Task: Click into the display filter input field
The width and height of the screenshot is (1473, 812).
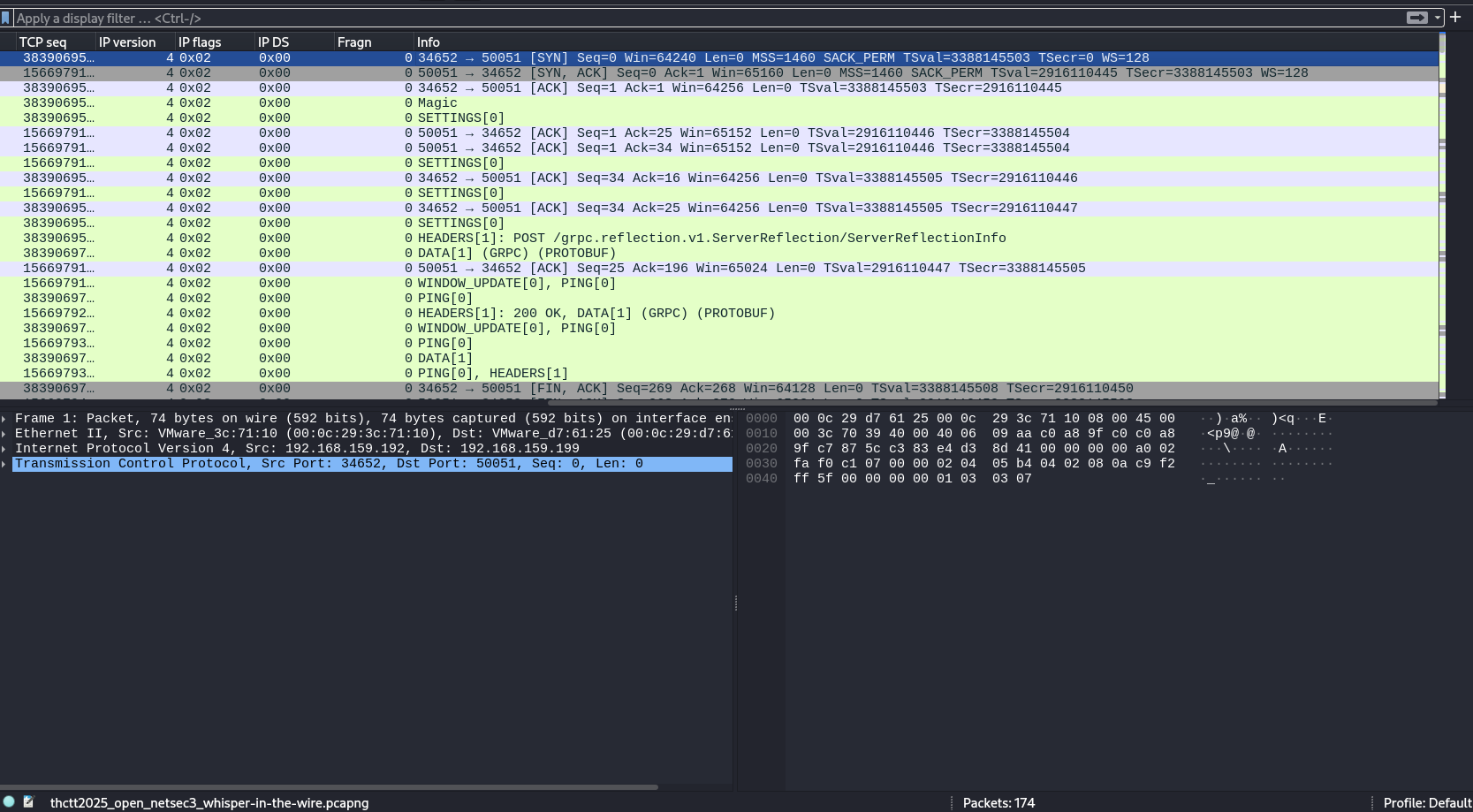Action: tap(707, 18)
